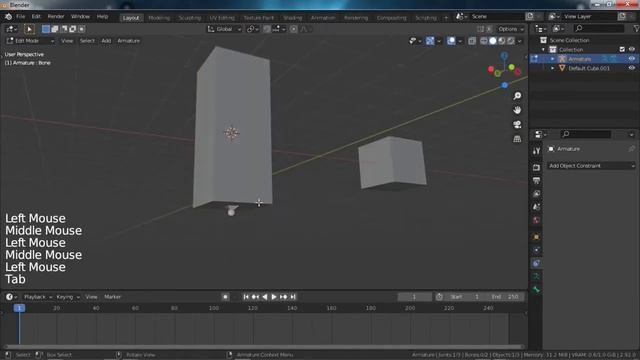This screenshot has height=360, width=640.
Task: Switch to Modeling workspace tab
Action: pyautogui.click(x=159, y=18)
